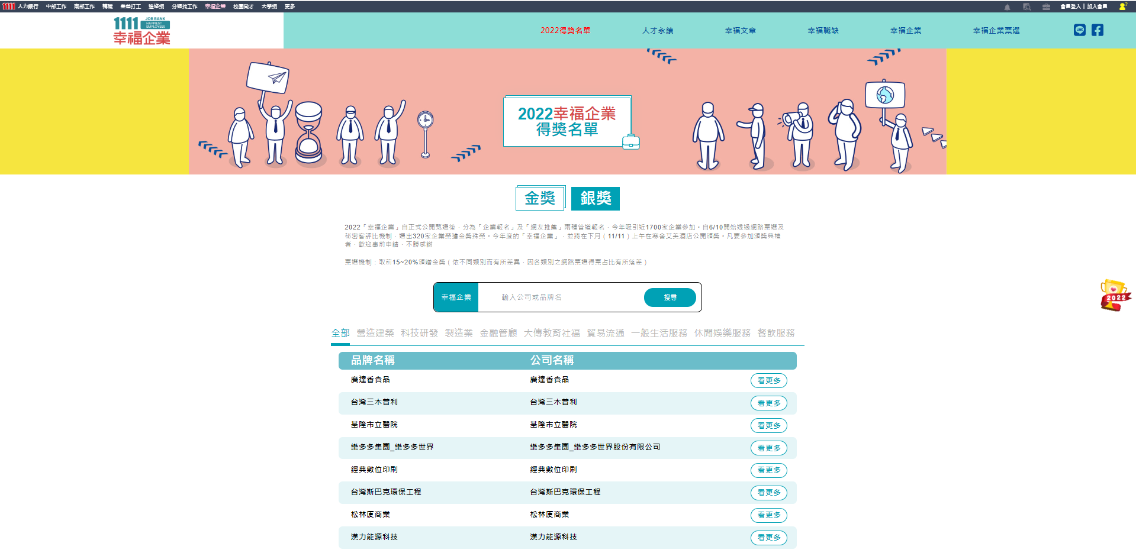Open 幸福企業票選 in navigation
1136x553 pixels.
pyautogui.click(x=996, y=31)
